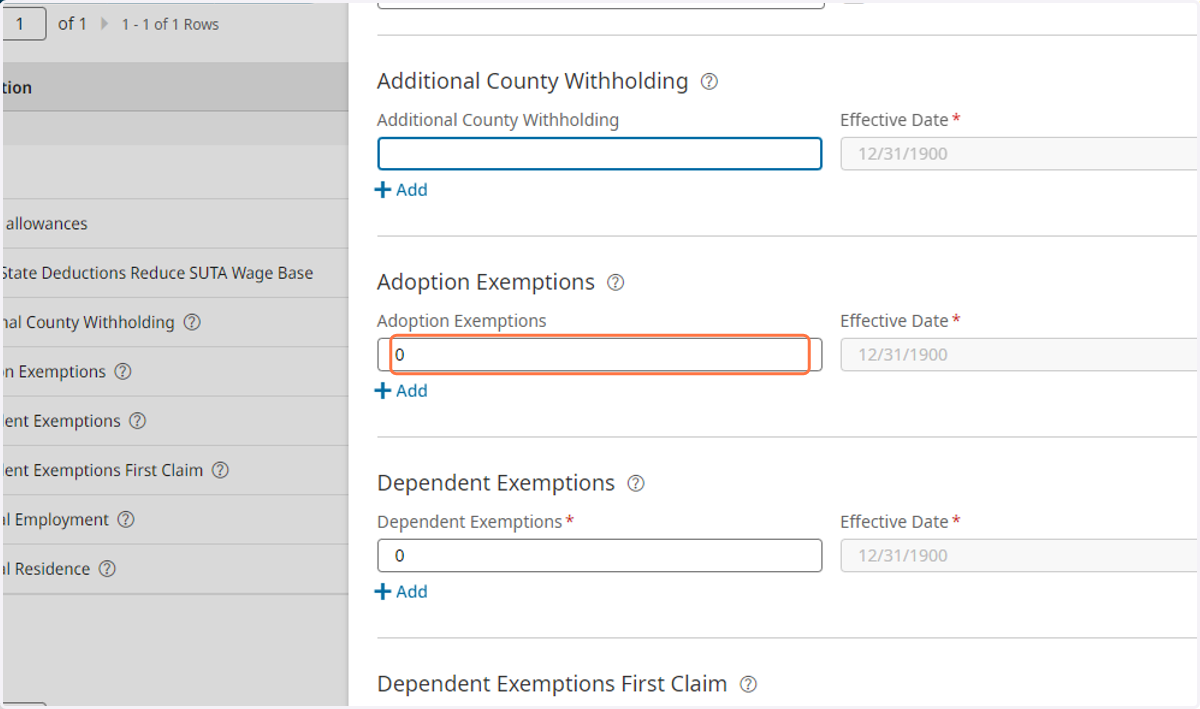Click the 'Additional County Withholding' section heading

tap(533, 81)
